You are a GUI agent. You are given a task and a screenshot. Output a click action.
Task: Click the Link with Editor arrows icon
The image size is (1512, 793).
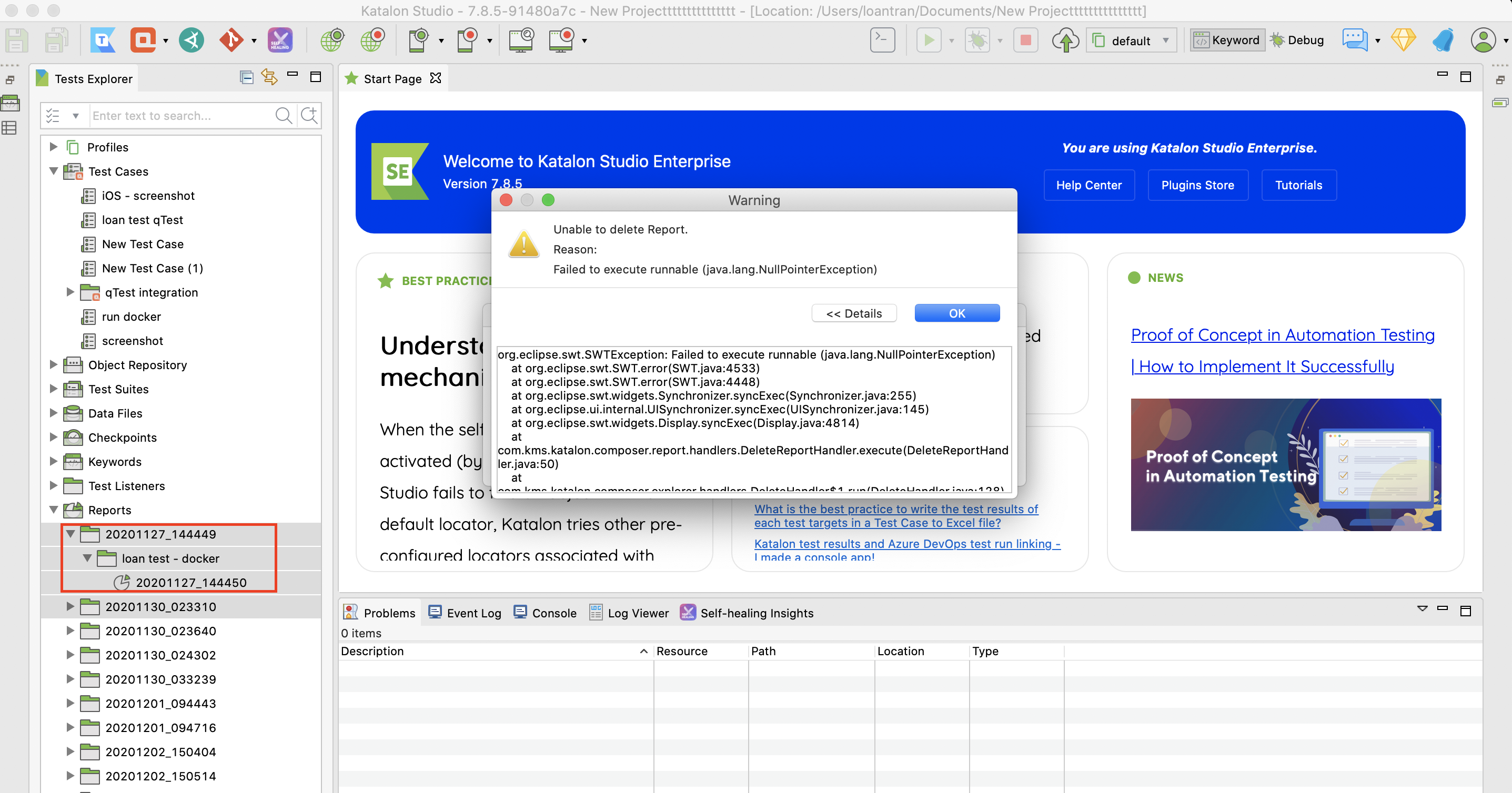point(269,77)
